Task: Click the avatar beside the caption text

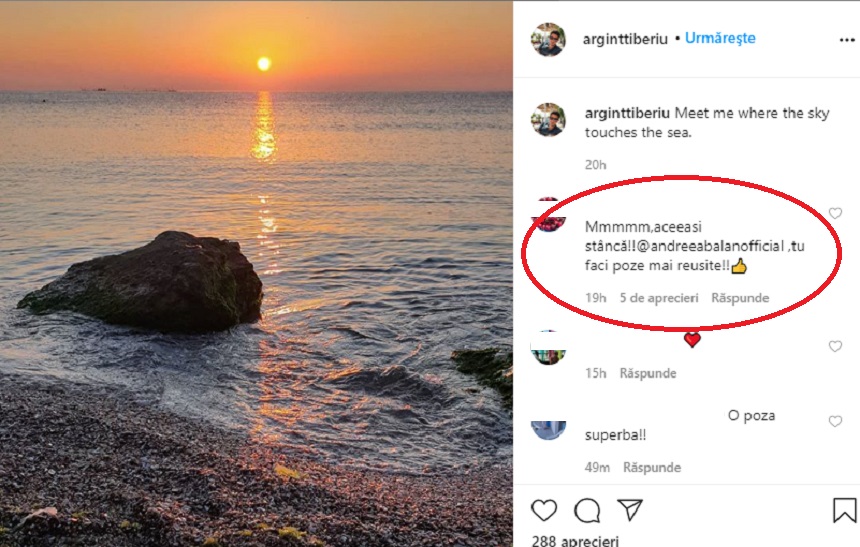Action: point(548,120)
